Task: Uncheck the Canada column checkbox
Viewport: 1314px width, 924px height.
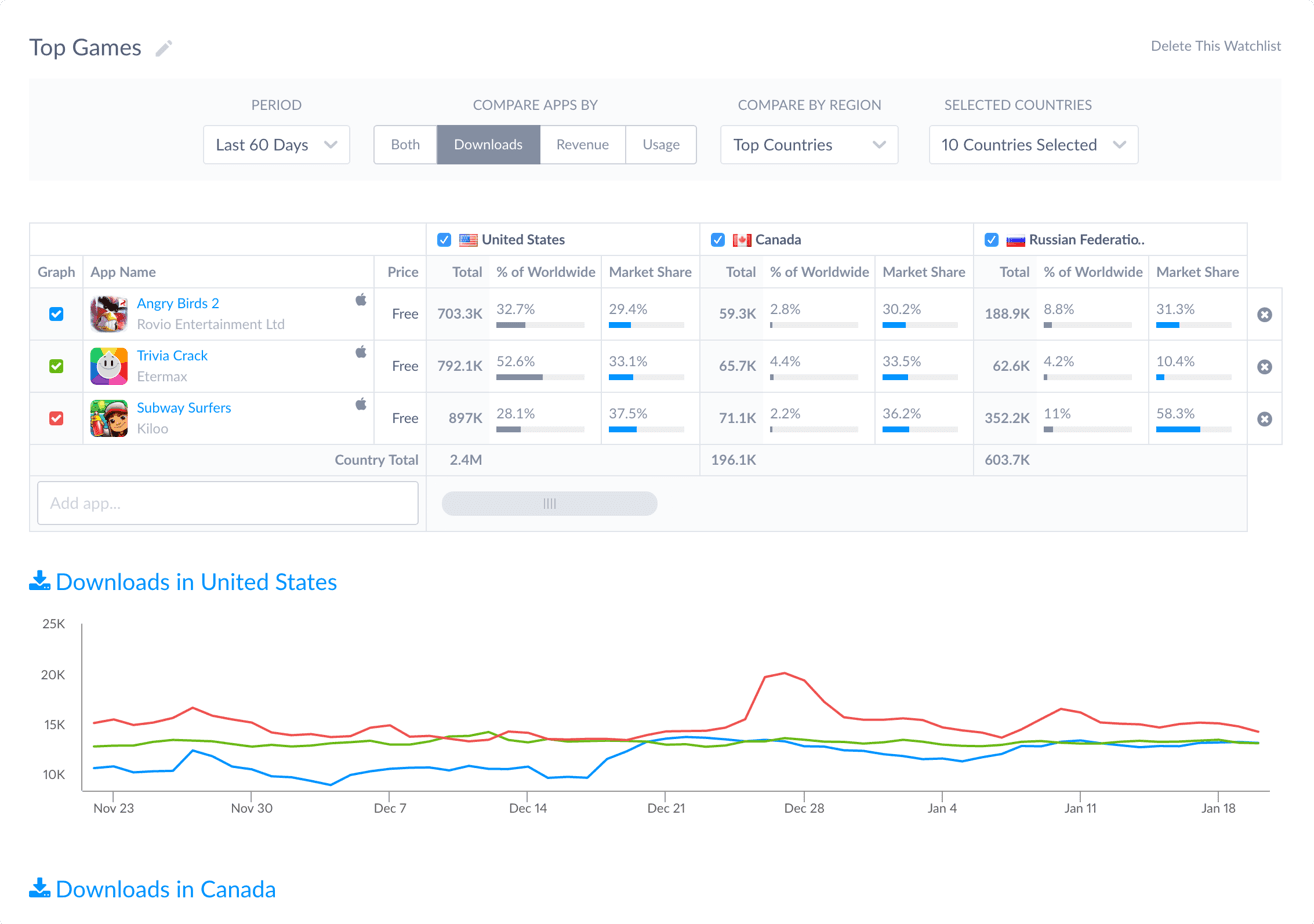Action: click(x=718, y=240)
